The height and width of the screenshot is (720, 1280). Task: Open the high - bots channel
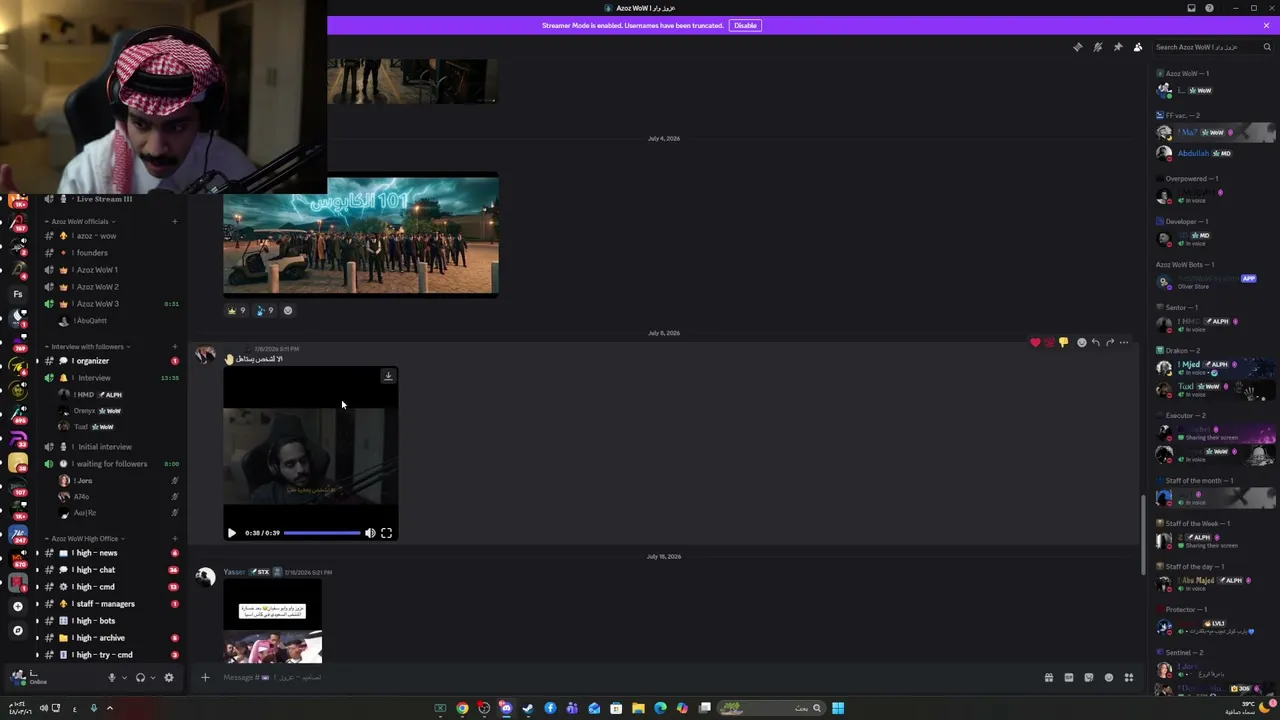[111, 621]
